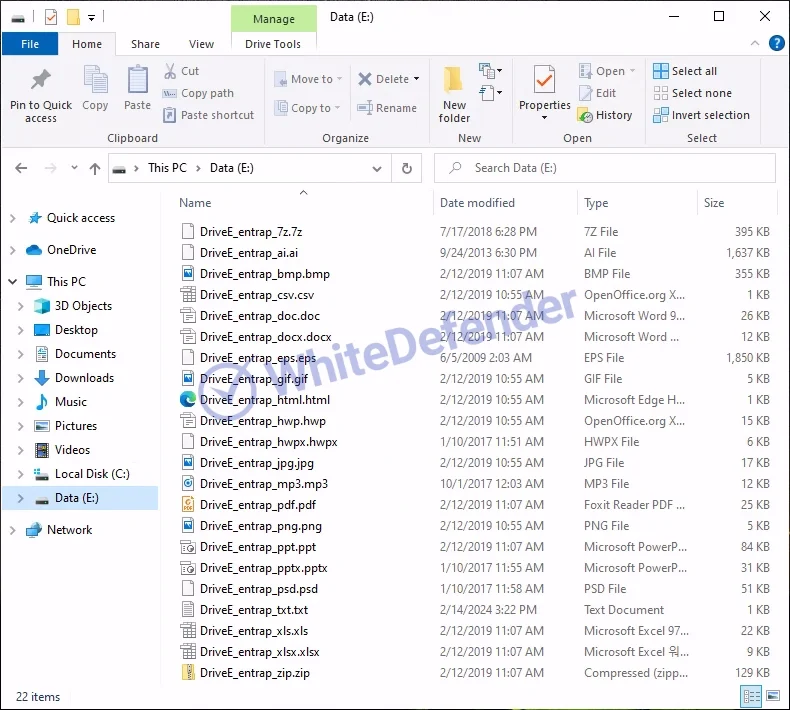Click the Refresh button beside address bar

406,168
